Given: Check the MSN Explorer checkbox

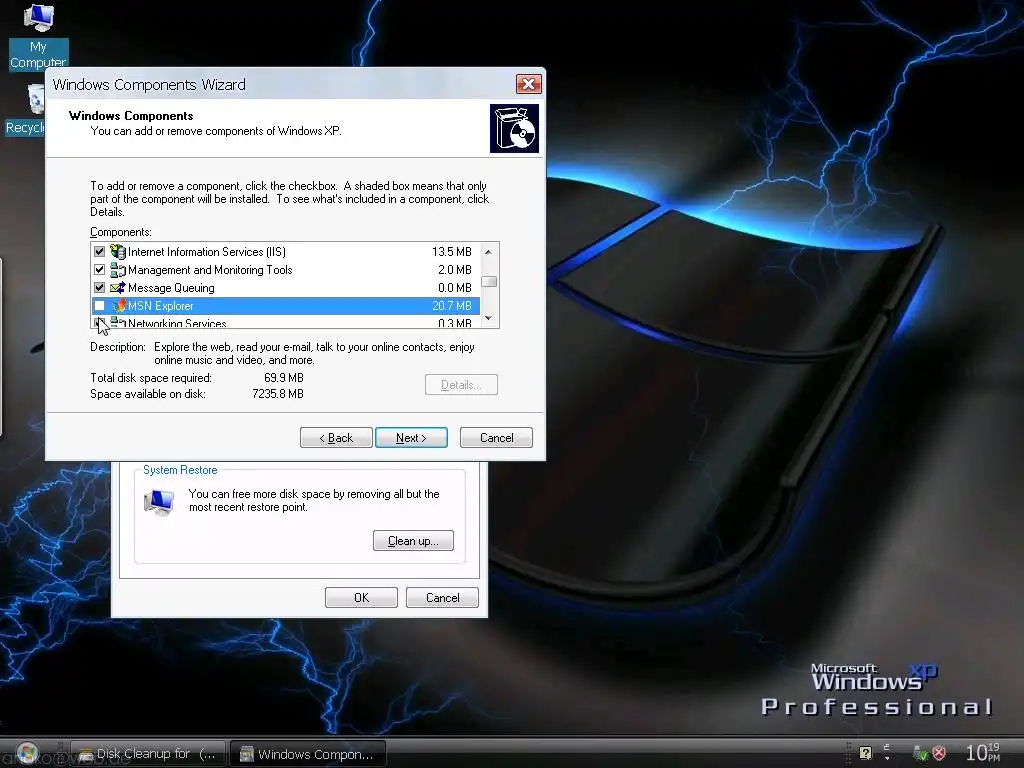Looking at the screenshot, I should pos(99,306).
